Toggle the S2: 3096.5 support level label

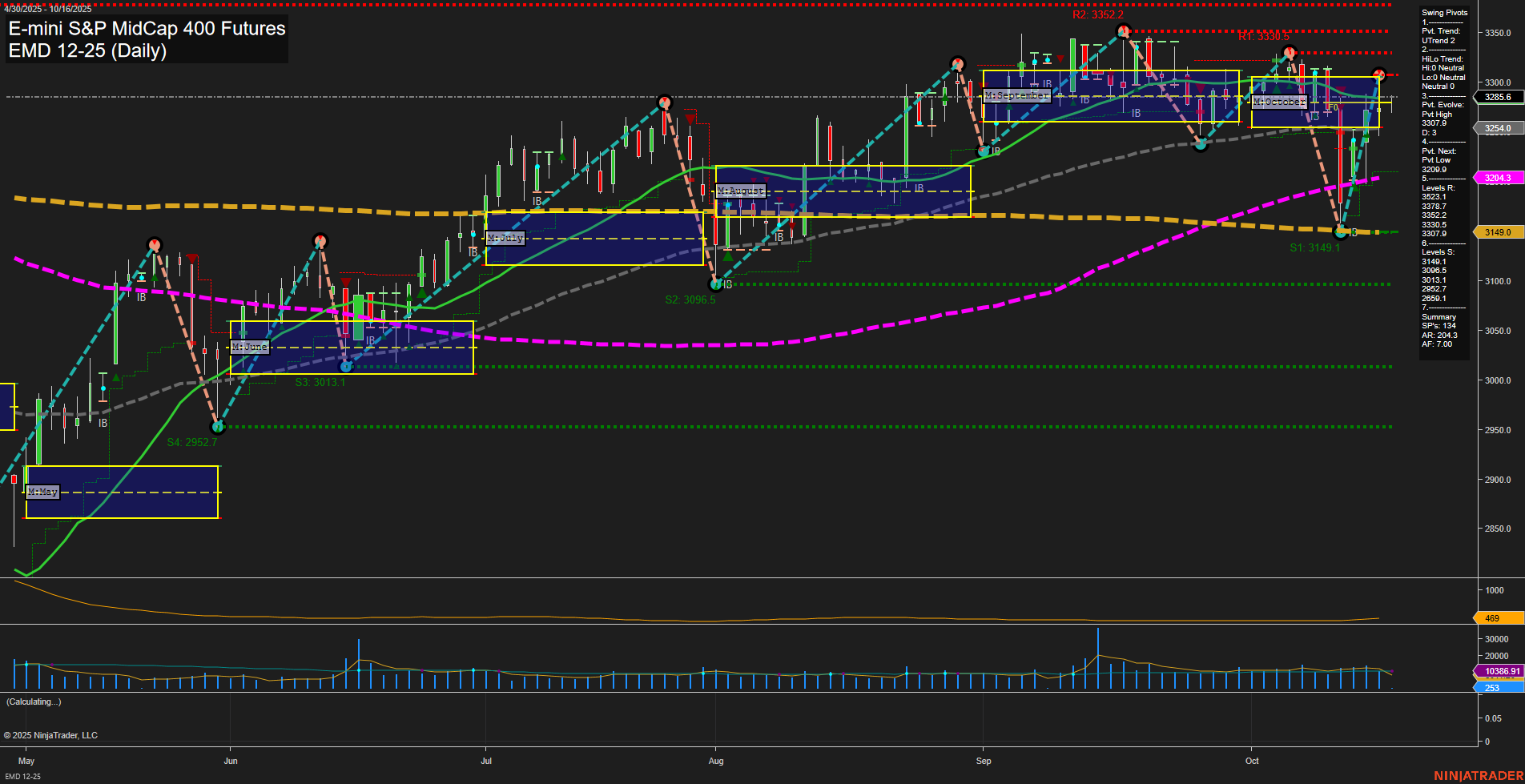click(x=689, y=300)
